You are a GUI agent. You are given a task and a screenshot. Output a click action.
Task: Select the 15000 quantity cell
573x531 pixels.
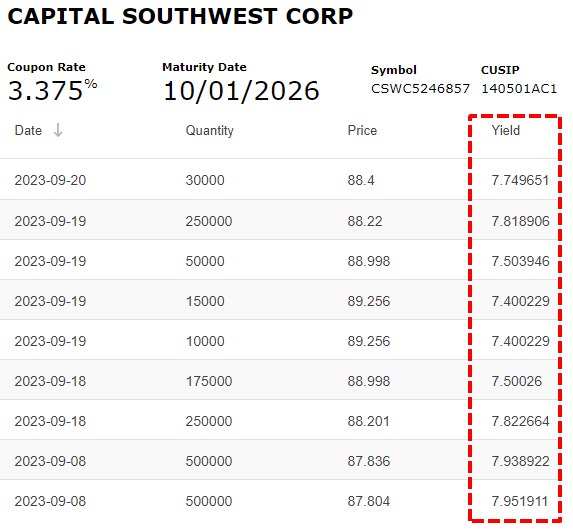pos(205,301)
